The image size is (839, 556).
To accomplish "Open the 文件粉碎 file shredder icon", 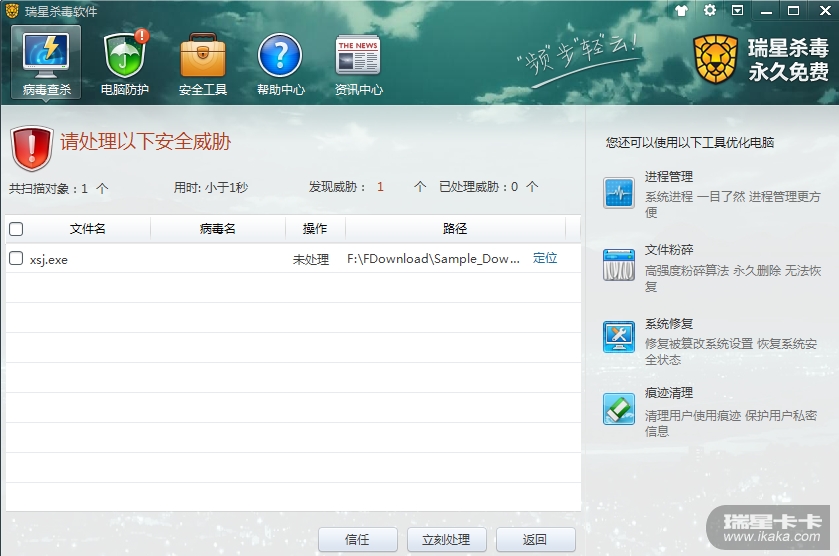I will click(x=619, y=265).
